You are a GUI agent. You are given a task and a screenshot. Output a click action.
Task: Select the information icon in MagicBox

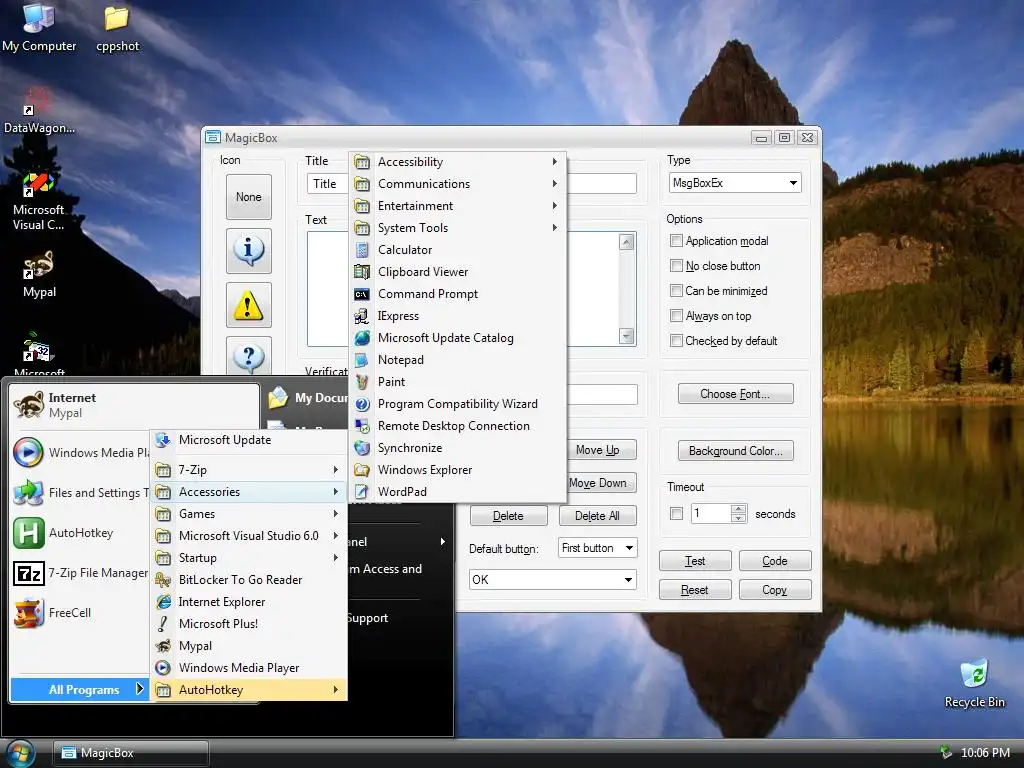click(x=249, y=251)
